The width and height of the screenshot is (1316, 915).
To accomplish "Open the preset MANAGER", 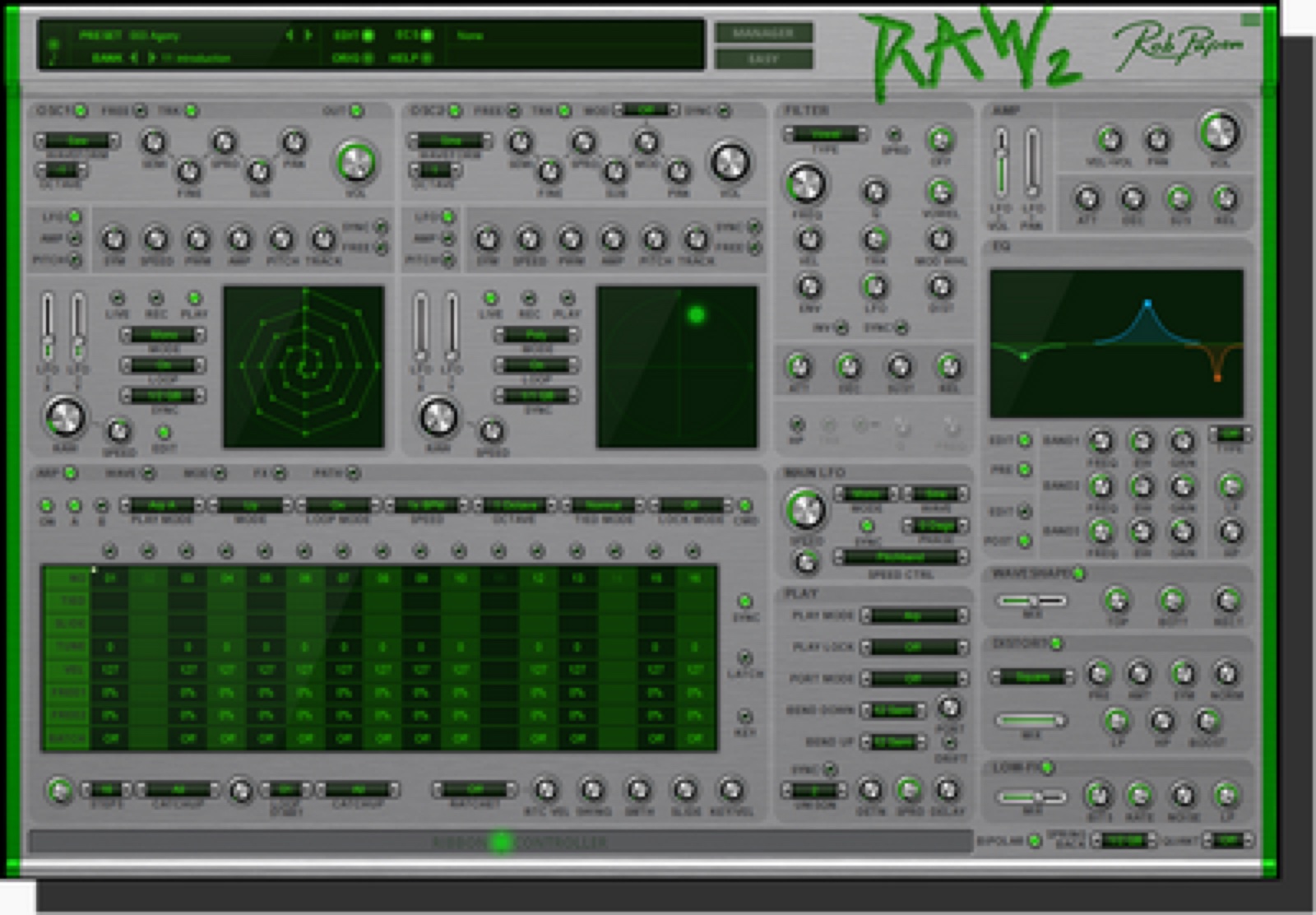I will point(763,33).
